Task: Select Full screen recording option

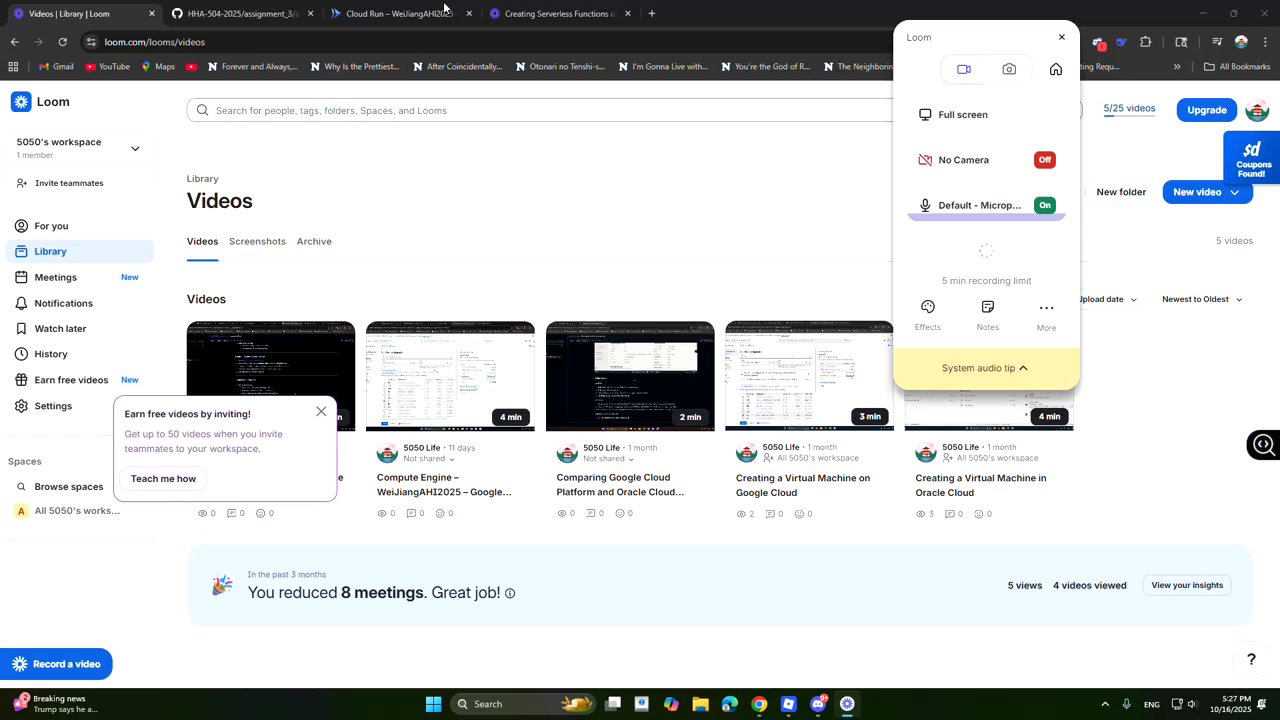Action: pyautogui.click(x=986, y=115)
